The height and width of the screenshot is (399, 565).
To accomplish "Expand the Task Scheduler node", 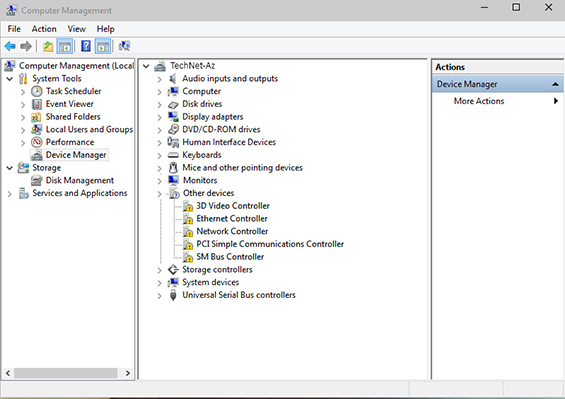I will pyautogui.click(x=23, y=92).
